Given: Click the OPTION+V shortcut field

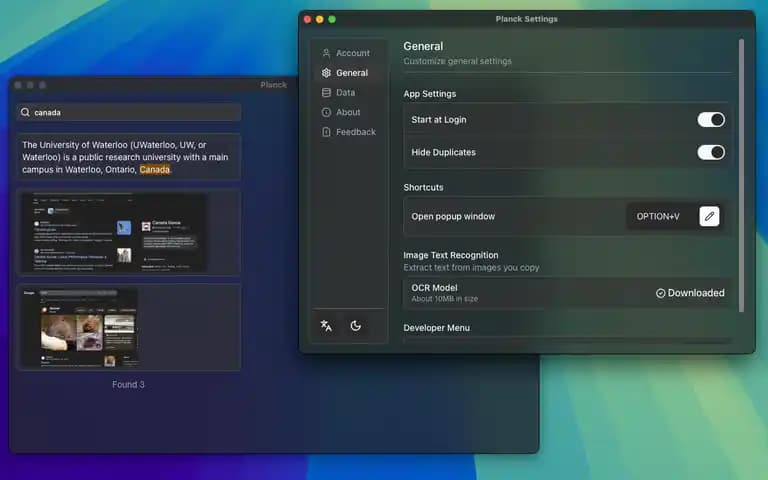Looking at the screenshot, I should point(658,216).
